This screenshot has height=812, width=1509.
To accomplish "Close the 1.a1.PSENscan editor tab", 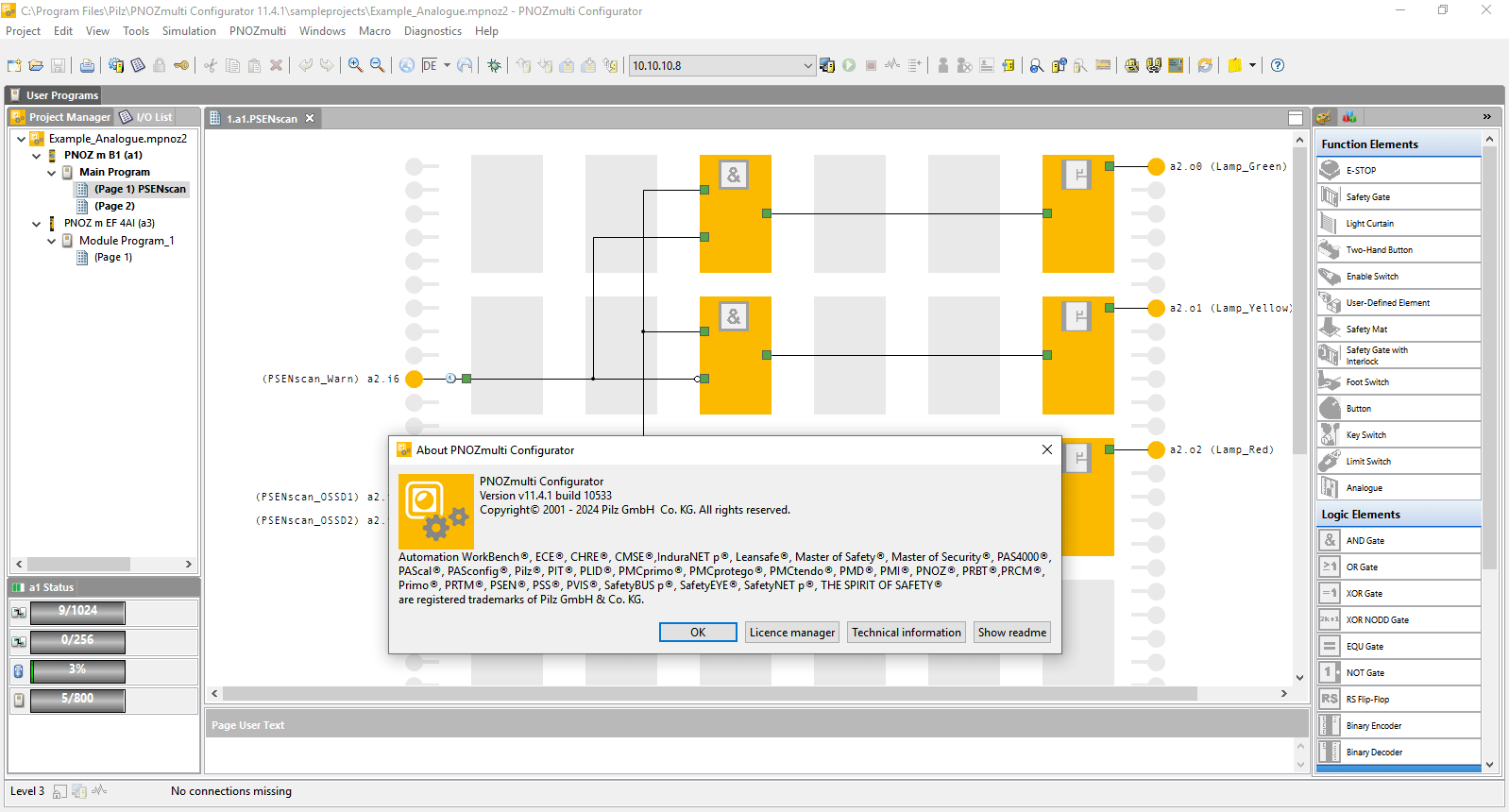I will (x=310, y=118).
